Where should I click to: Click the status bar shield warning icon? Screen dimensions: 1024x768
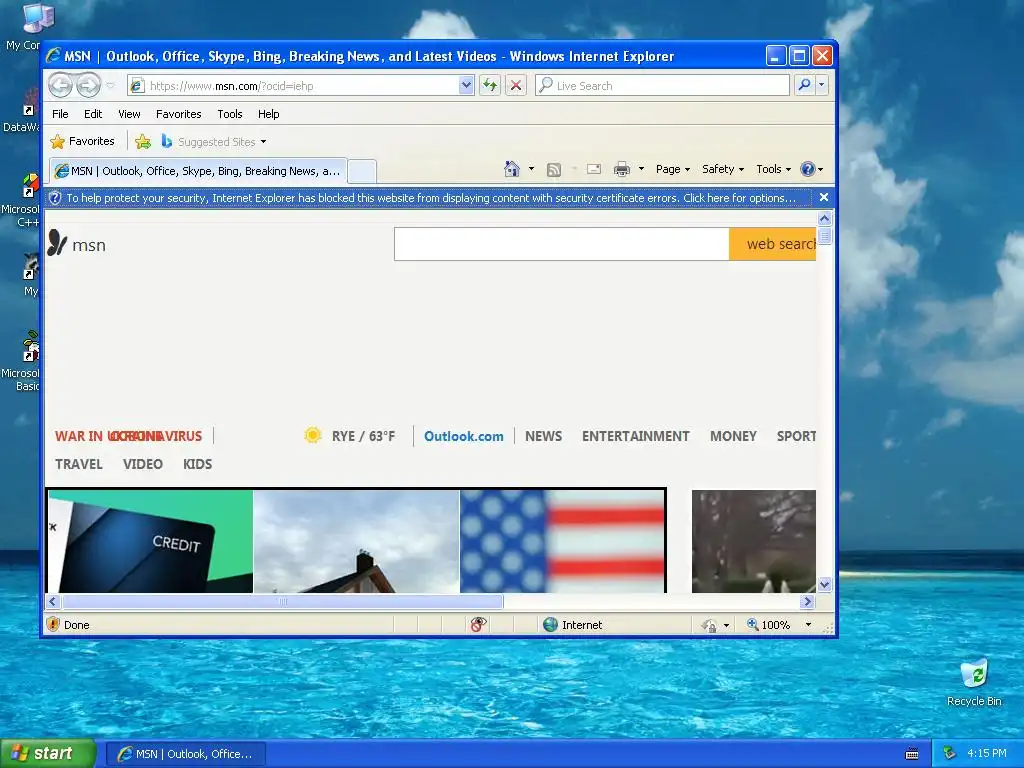tap(54, 624)
